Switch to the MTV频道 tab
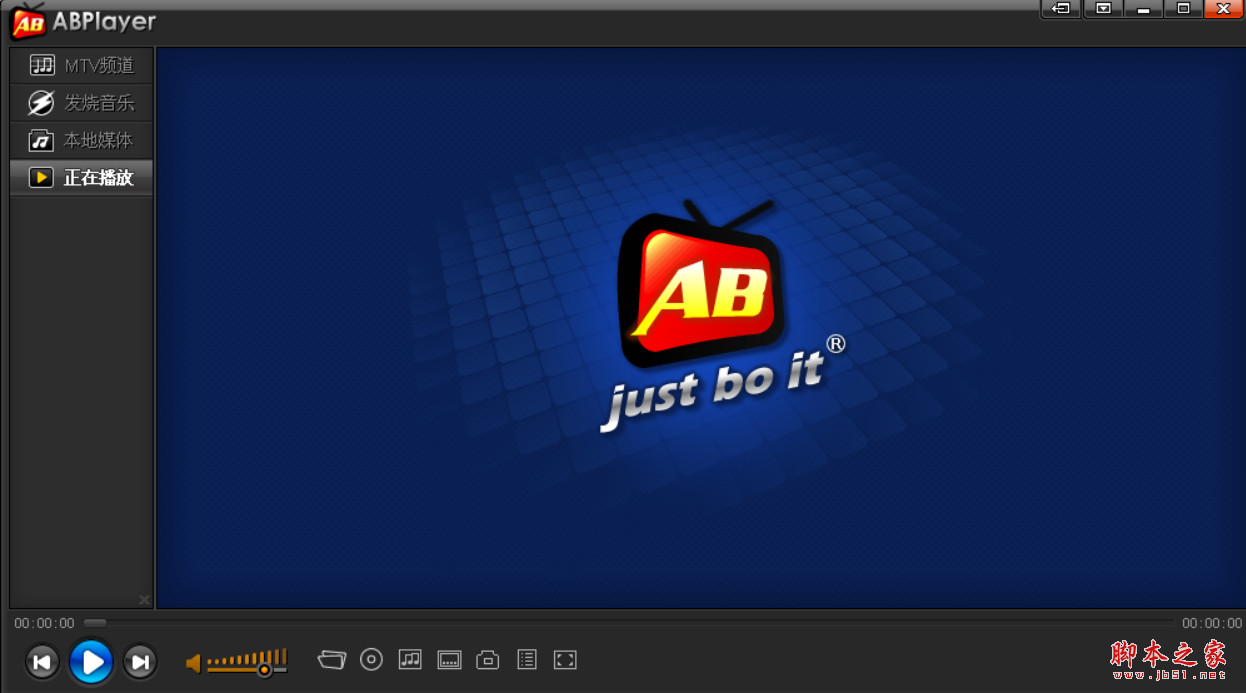 (80, 64)
